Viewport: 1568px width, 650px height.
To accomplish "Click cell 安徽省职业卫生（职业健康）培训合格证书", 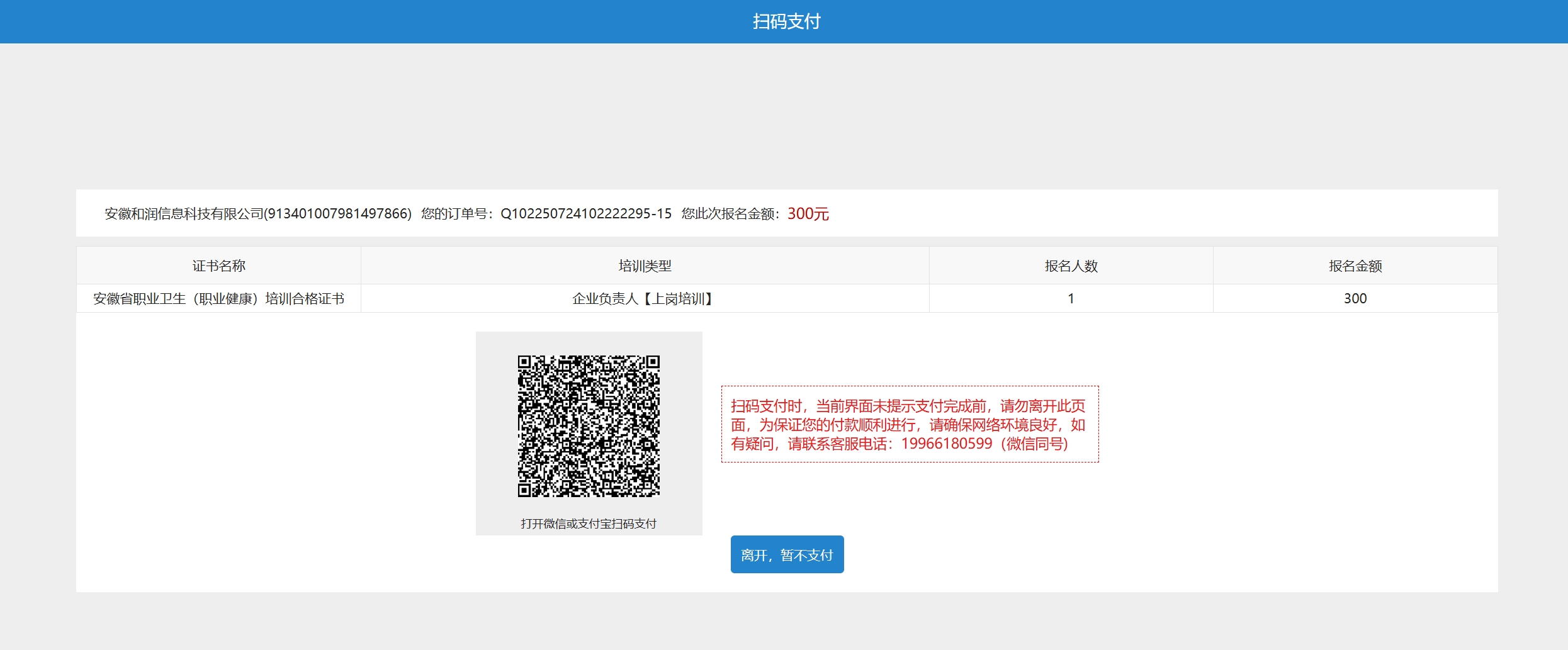I will (218, 298).
